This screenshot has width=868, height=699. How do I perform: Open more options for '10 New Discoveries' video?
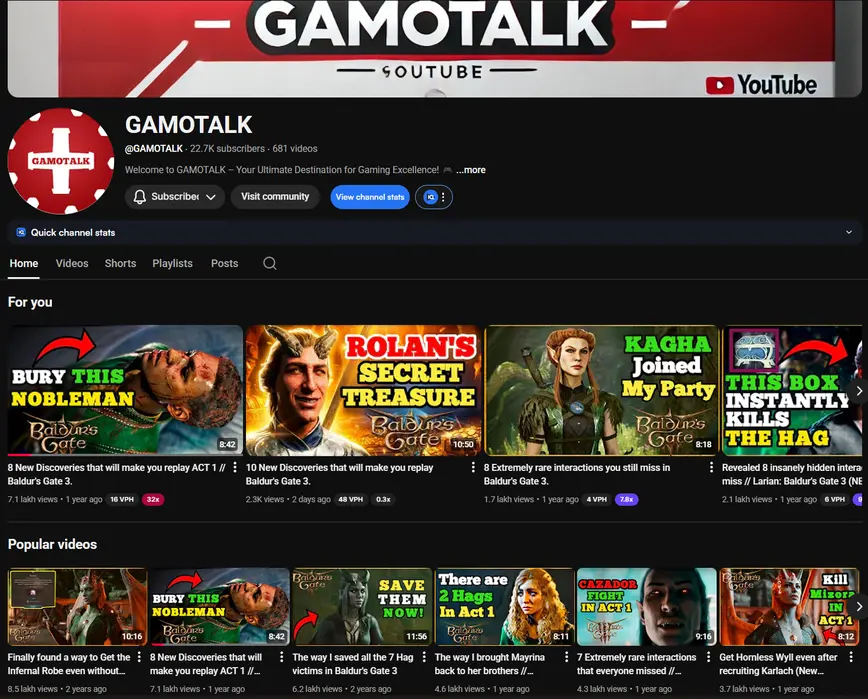(473, 468)
